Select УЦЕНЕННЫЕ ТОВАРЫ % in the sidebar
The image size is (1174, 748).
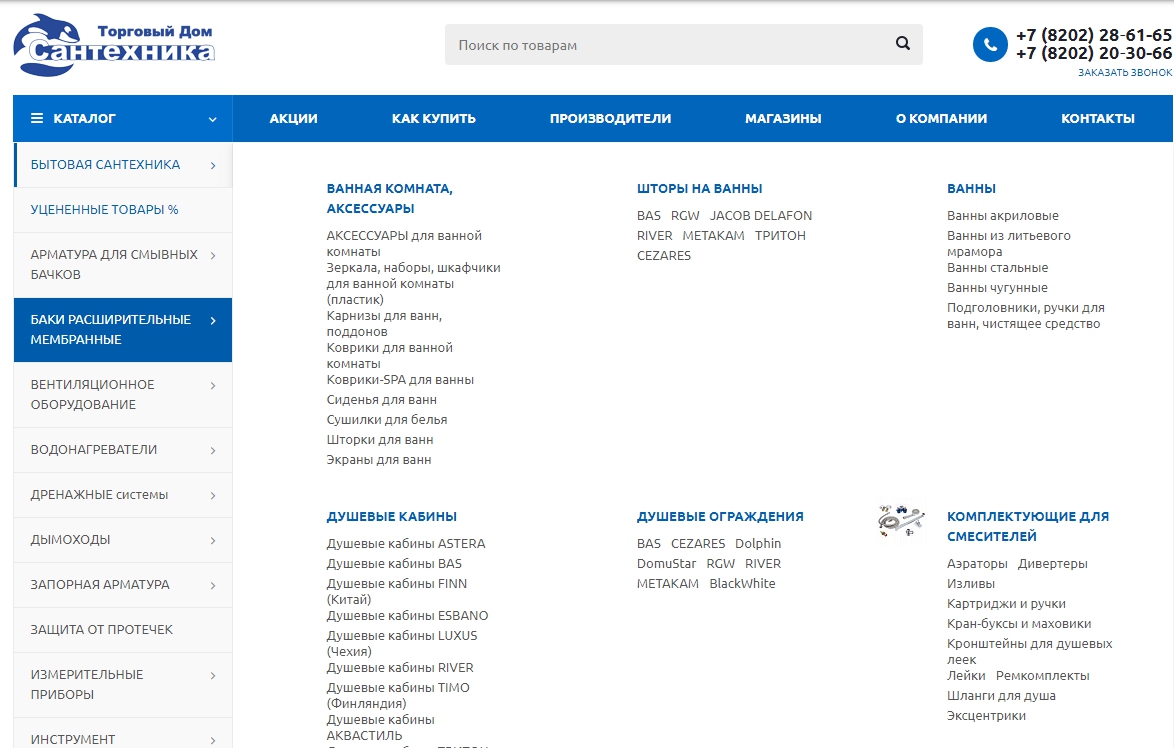[x=104, y=210]
